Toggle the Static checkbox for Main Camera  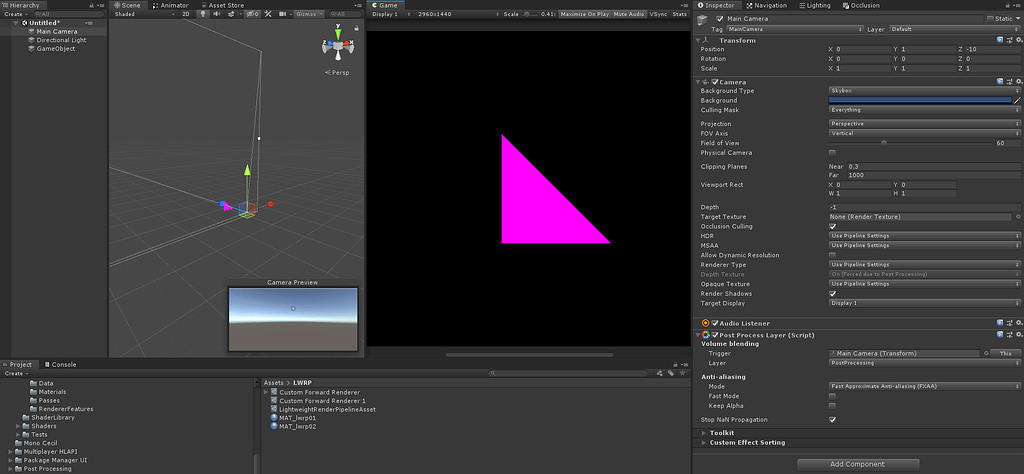pyautogui.click(x=990, y=19)
